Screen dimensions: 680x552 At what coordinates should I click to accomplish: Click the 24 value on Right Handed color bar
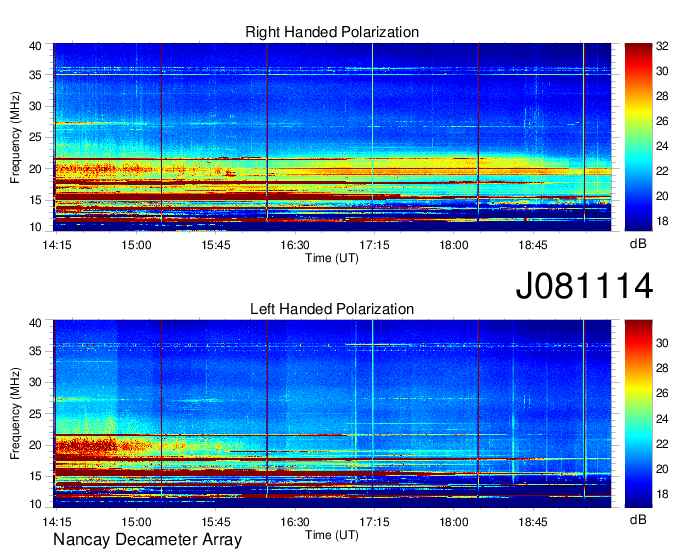click(x=662, y=146)
